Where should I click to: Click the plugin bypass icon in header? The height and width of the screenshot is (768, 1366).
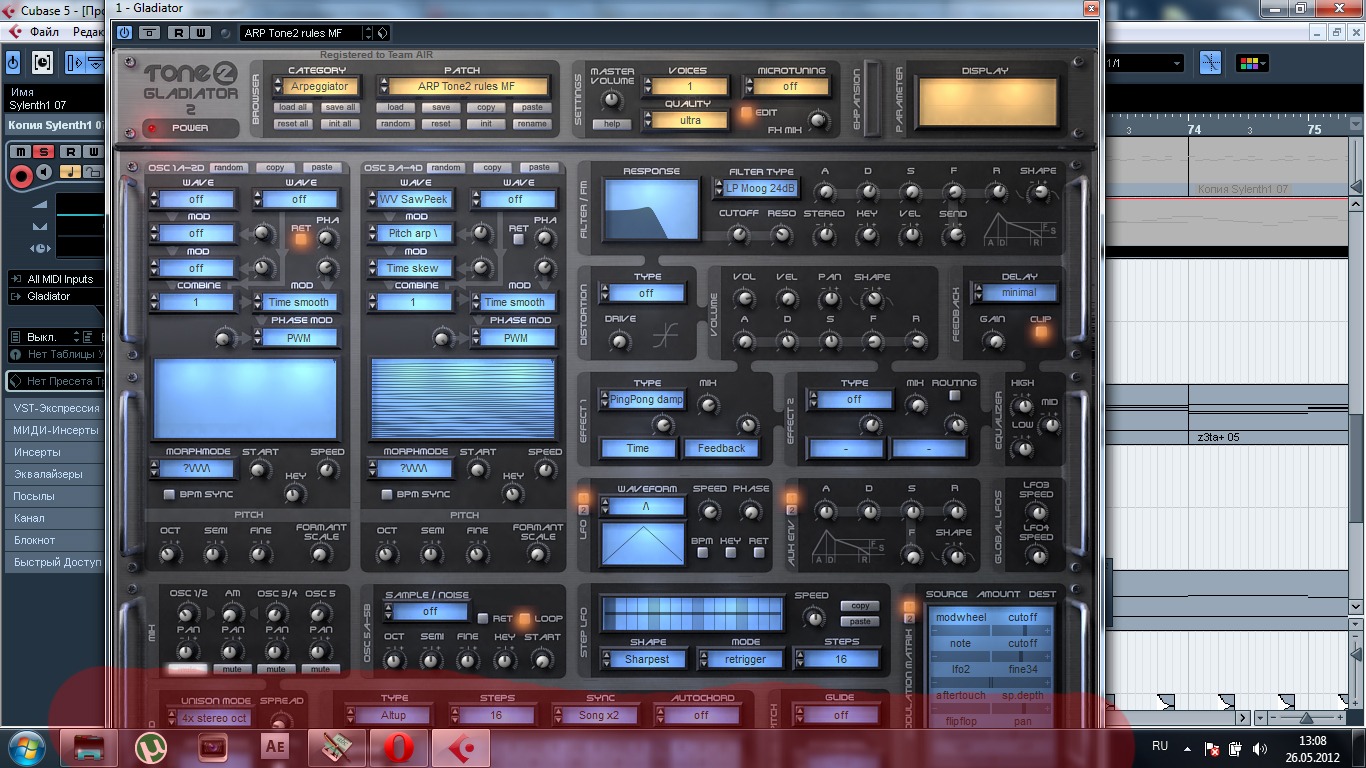[x=149, y=33]
